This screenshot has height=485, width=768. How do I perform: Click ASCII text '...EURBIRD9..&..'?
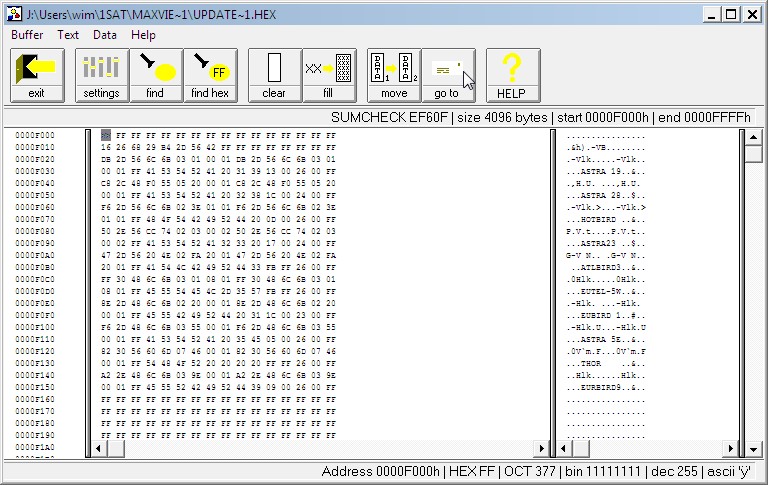pyautogui.click(x=606, y=388)
